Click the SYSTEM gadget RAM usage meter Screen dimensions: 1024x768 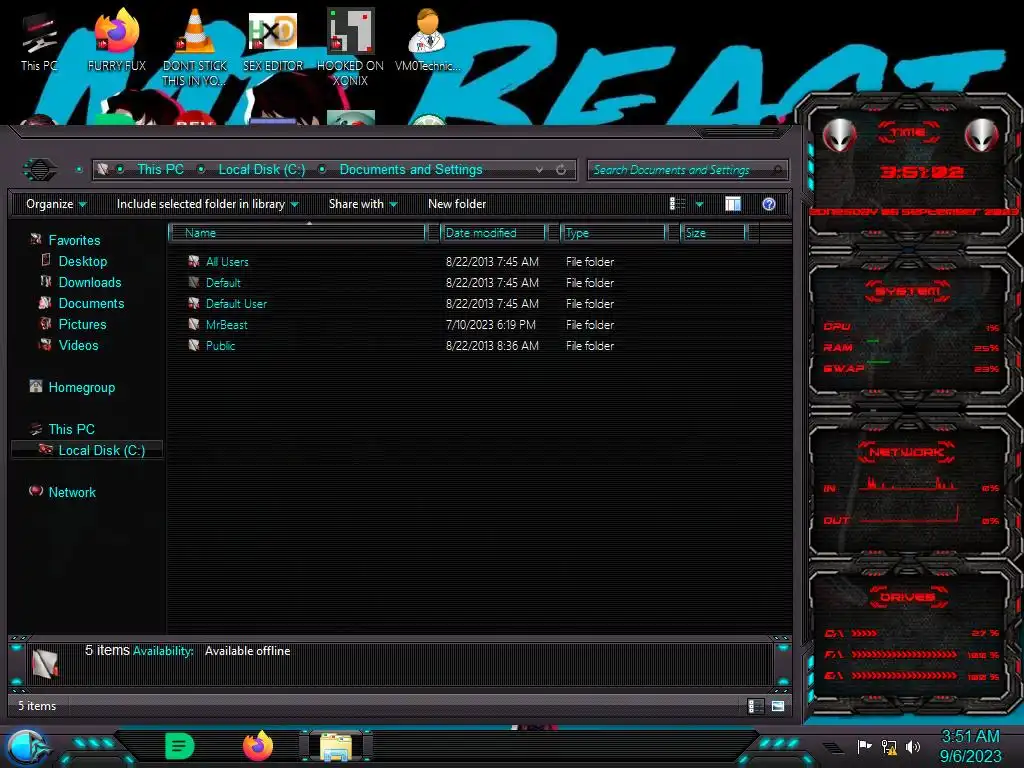[x=912, y=347]
